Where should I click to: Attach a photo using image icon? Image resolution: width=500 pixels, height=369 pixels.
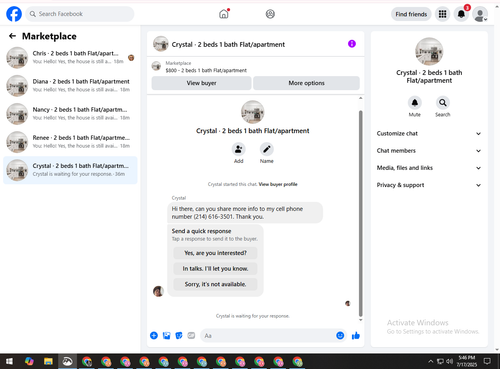coord(166,336)
